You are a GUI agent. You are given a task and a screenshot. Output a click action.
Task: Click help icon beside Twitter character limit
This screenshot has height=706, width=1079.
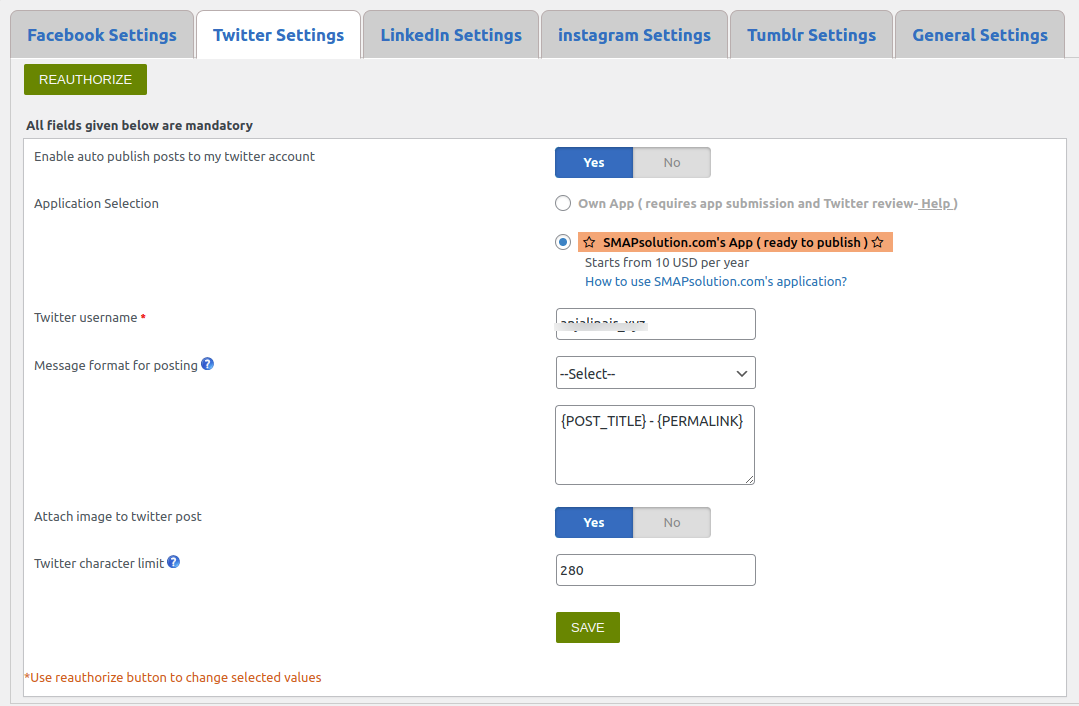click(173, 562)
